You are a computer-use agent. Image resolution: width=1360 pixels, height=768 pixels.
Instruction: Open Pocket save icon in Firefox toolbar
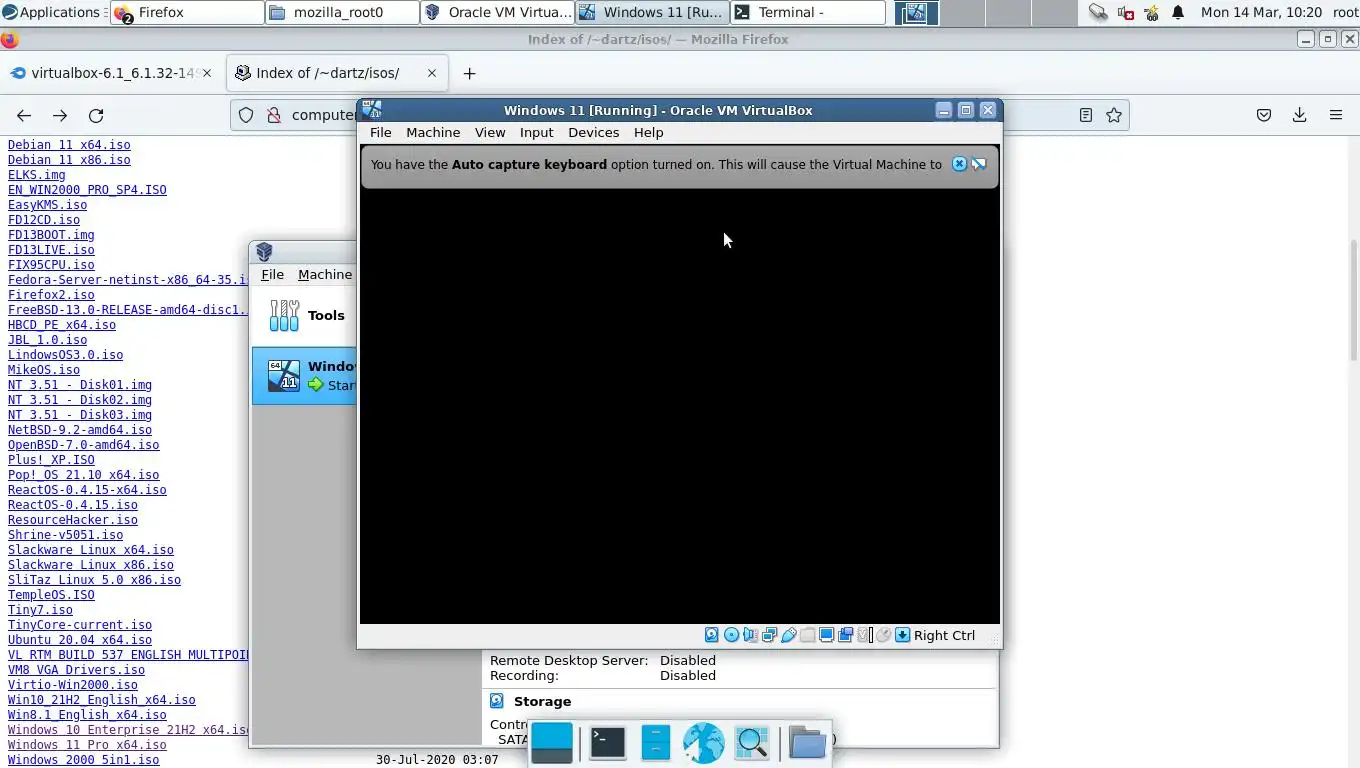[x=1264, y=115]
